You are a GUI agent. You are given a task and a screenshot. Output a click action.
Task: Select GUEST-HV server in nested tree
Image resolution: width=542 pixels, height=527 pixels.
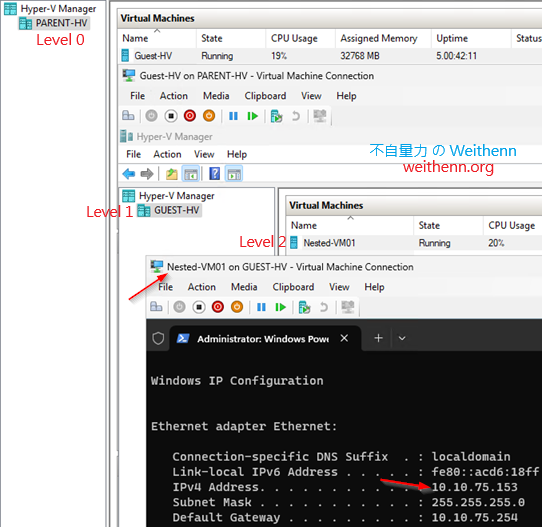(x=169, y=210)
